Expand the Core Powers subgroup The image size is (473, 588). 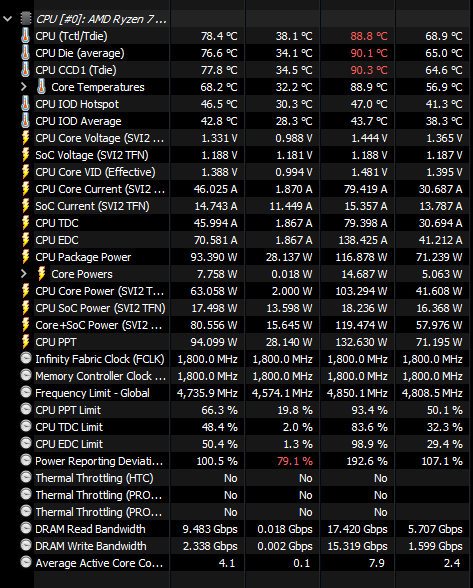(x=24, y=274)
